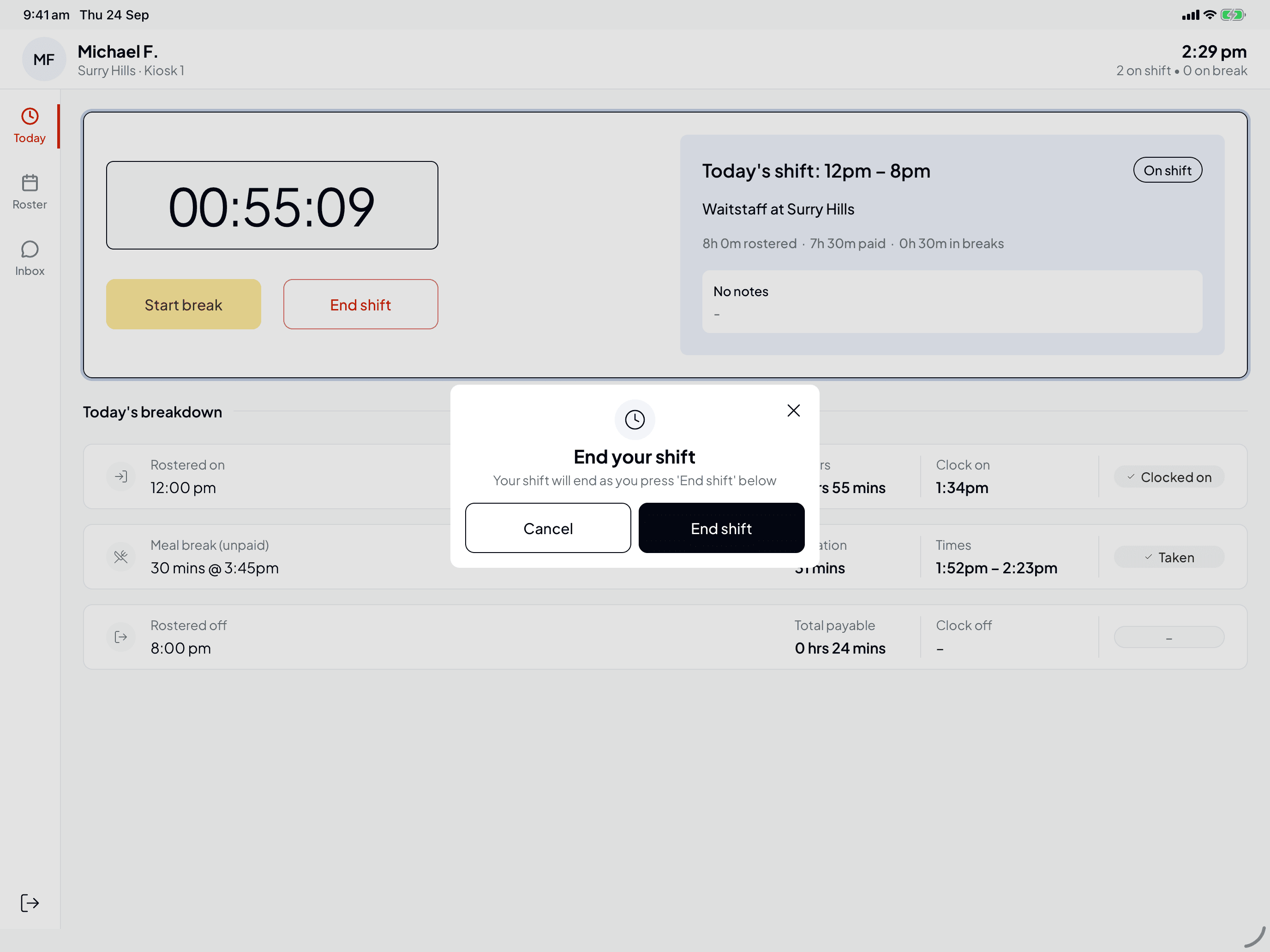Click the Rostered off exit icon
1270x952 pixels.
click(x=120, y=637)
